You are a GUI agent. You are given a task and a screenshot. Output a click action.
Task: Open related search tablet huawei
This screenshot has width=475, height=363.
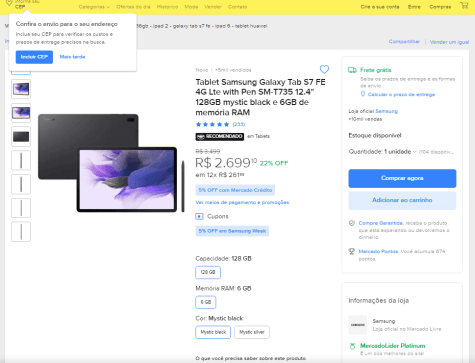click(x=251, y=26)
